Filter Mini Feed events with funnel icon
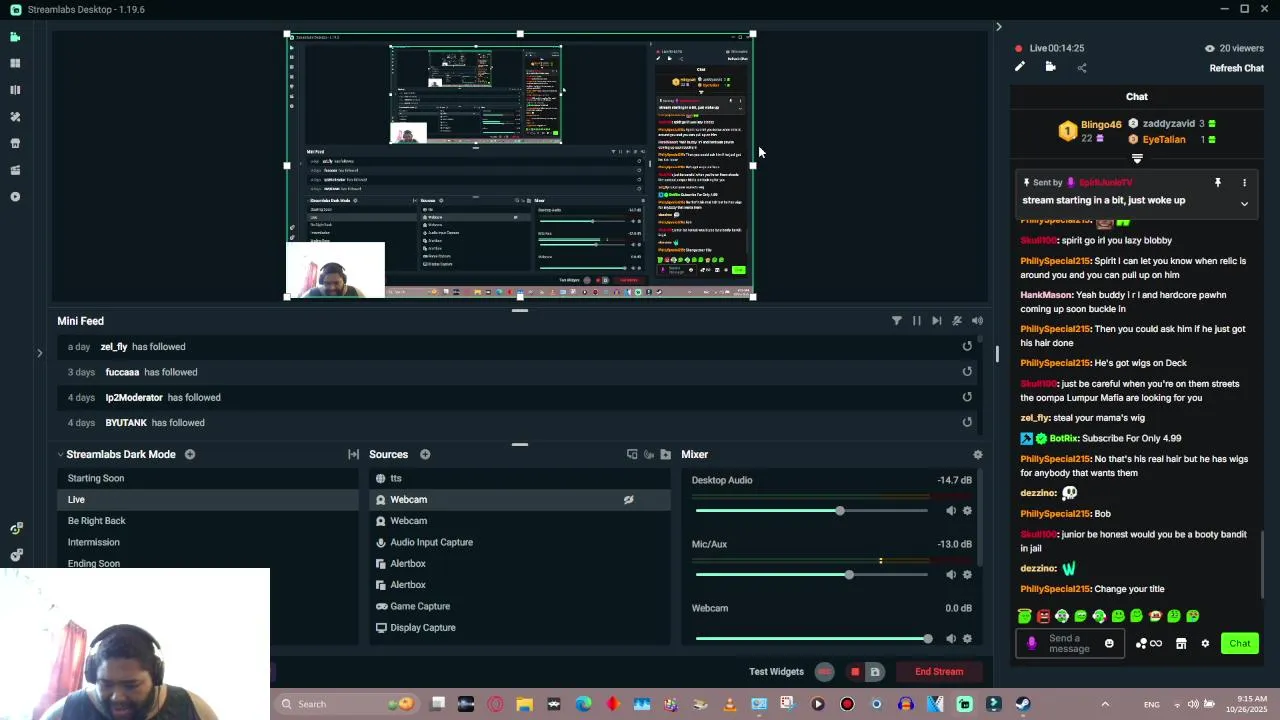Viewport: 1280px width, 720px height. pos(897,321)
